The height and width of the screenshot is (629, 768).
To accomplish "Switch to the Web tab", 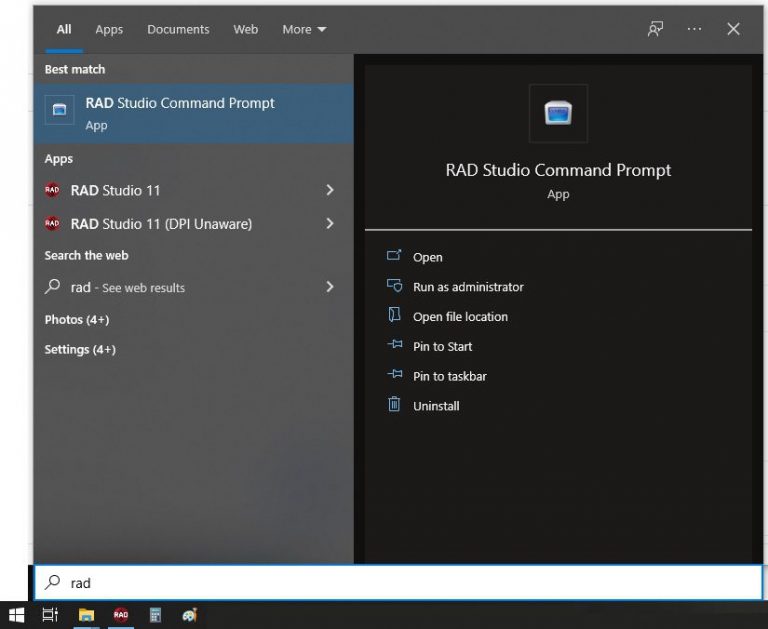I will pyautogui.click(x=245, y=29).
